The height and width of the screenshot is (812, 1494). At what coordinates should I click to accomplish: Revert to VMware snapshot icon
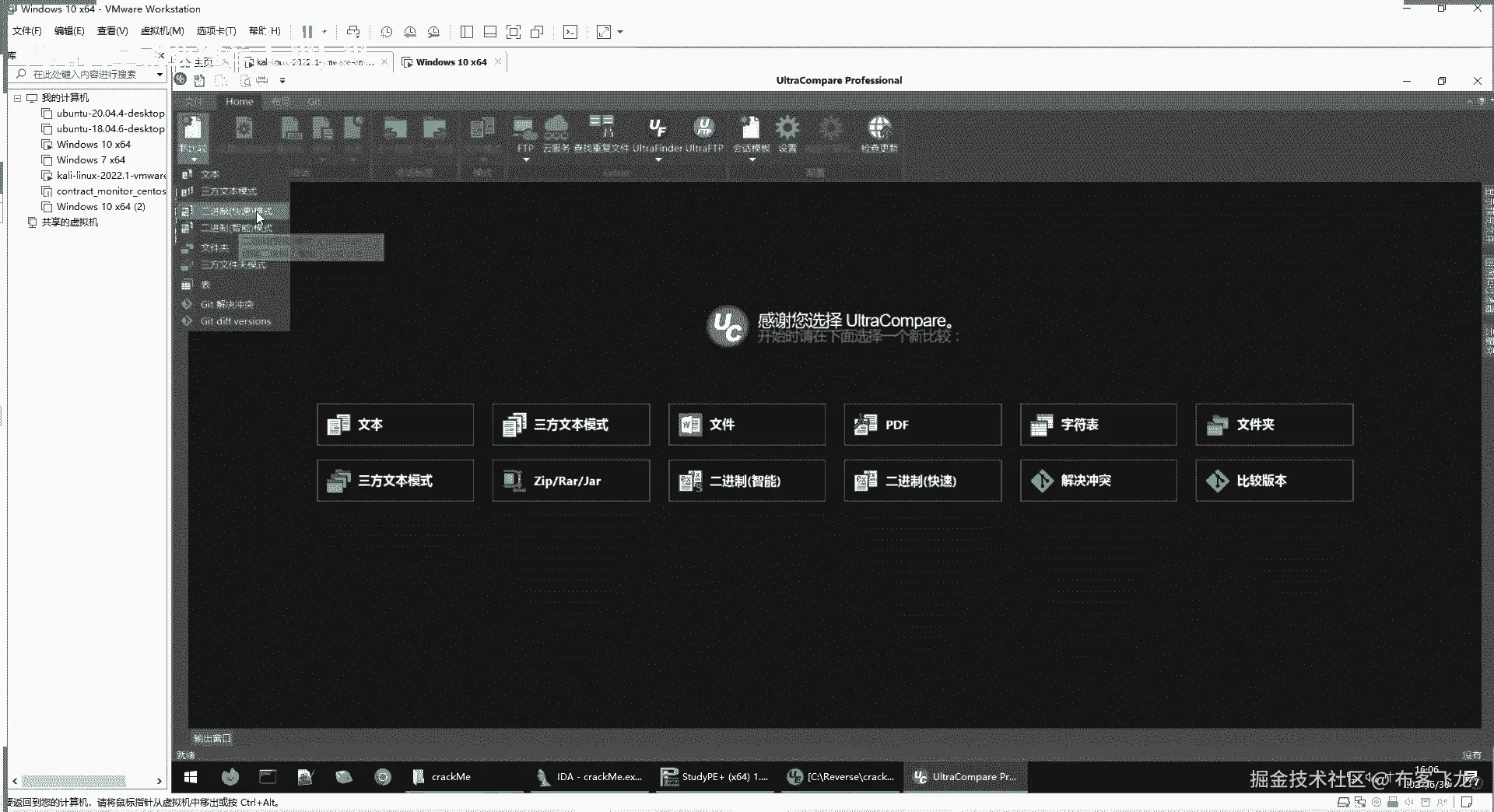tap(410, 32)
